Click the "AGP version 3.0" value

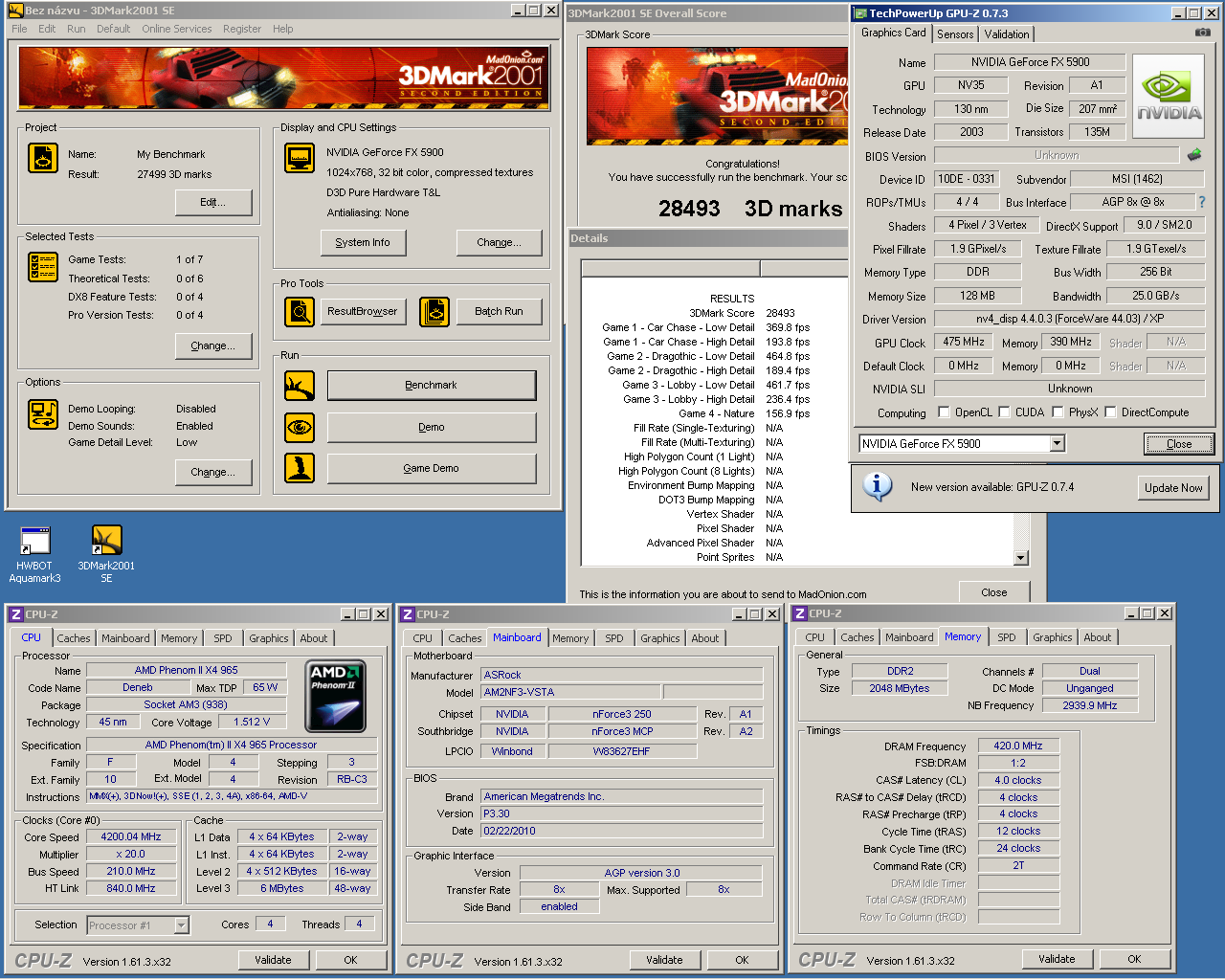(641, 873)
